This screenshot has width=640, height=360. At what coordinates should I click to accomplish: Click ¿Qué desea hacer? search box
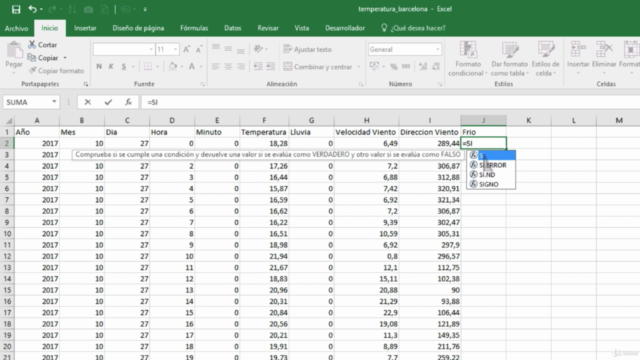pyautogui.click(x=413, y=28)
